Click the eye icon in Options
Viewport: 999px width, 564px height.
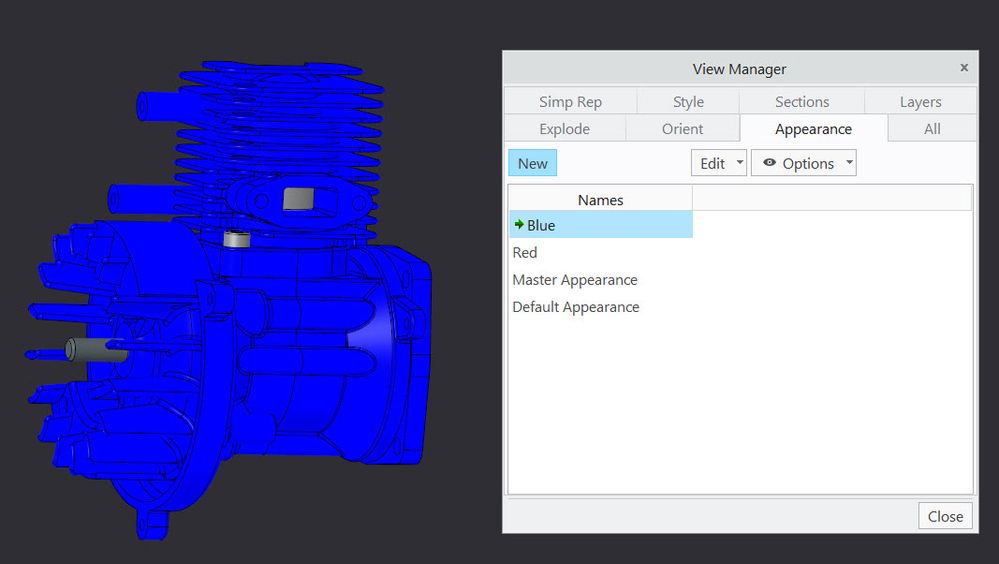[x=769, y=163]
